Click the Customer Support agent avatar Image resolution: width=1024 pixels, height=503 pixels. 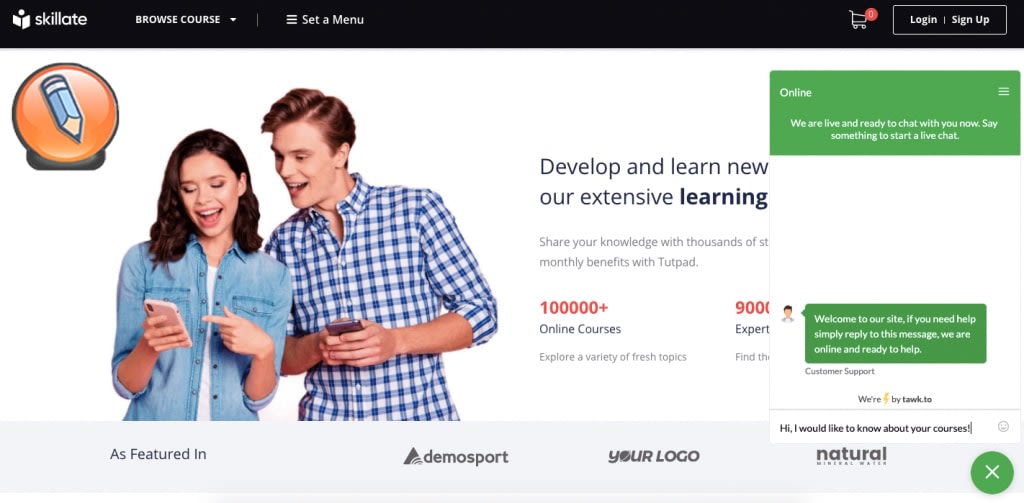[788, 314]
